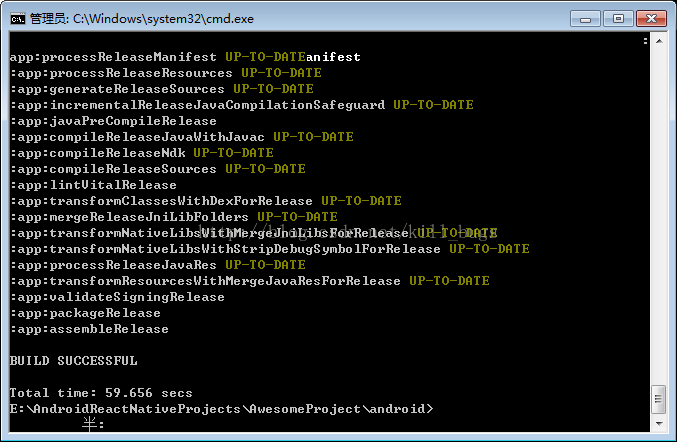This screenshot has width=677, height=442.
Task: Click :app:transformResourcesWithMergeJavaResForRelease line
Action: click(x=250, y=281)
